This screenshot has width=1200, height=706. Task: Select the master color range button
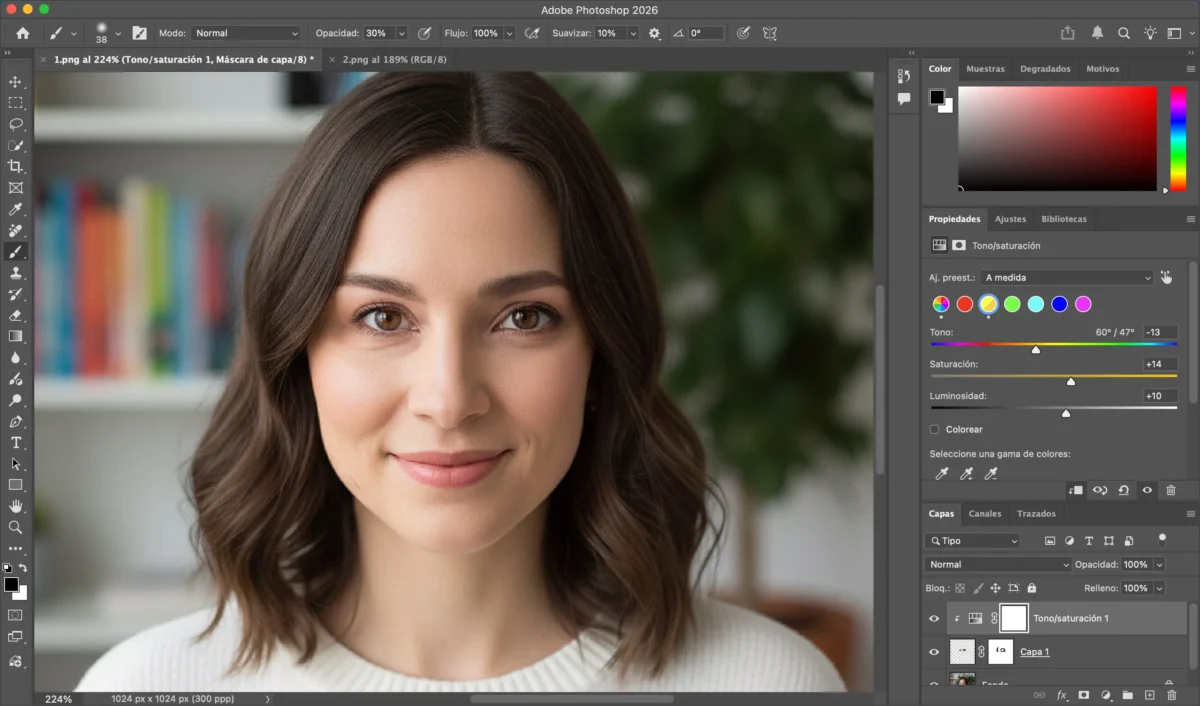[940, 304]
